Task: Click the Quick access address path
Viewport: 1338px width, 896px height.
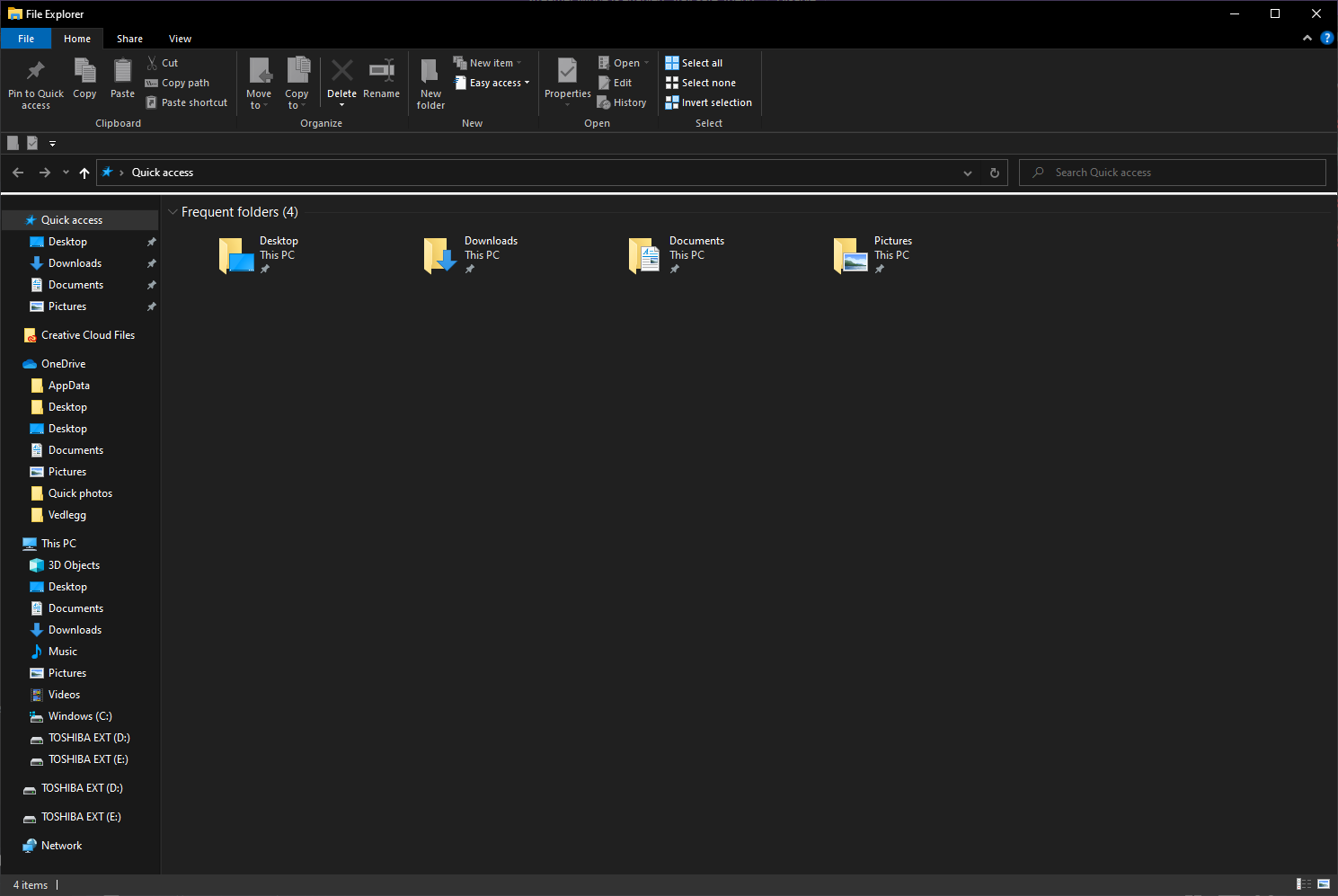Action: (x=163, y=173)
